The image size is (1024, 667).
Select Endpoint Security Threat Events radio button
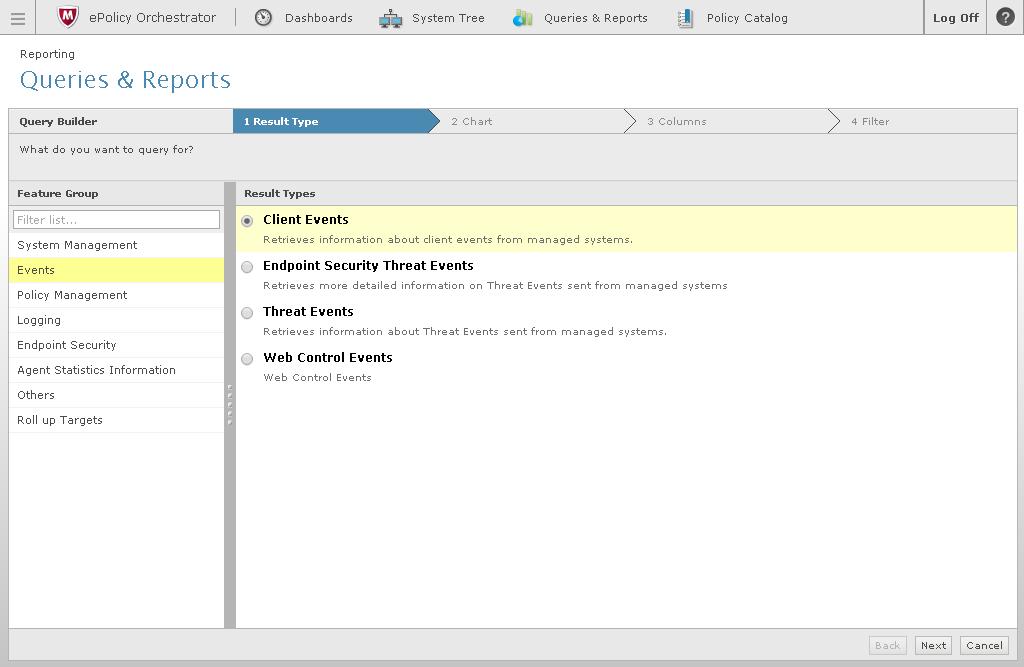click(247, 267)
